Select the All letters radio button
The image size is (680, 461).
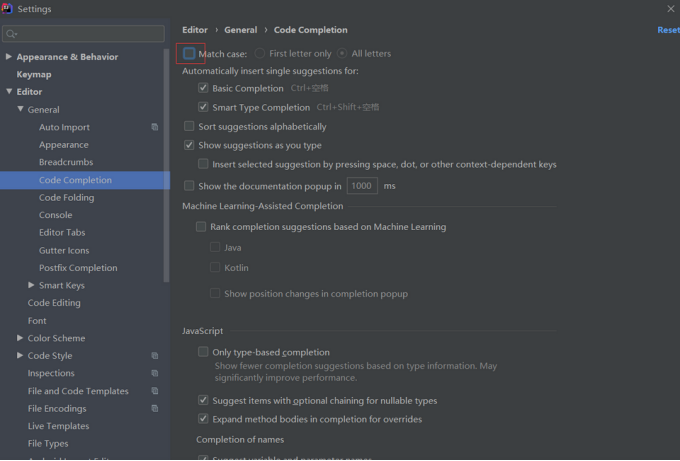(342, 53)
